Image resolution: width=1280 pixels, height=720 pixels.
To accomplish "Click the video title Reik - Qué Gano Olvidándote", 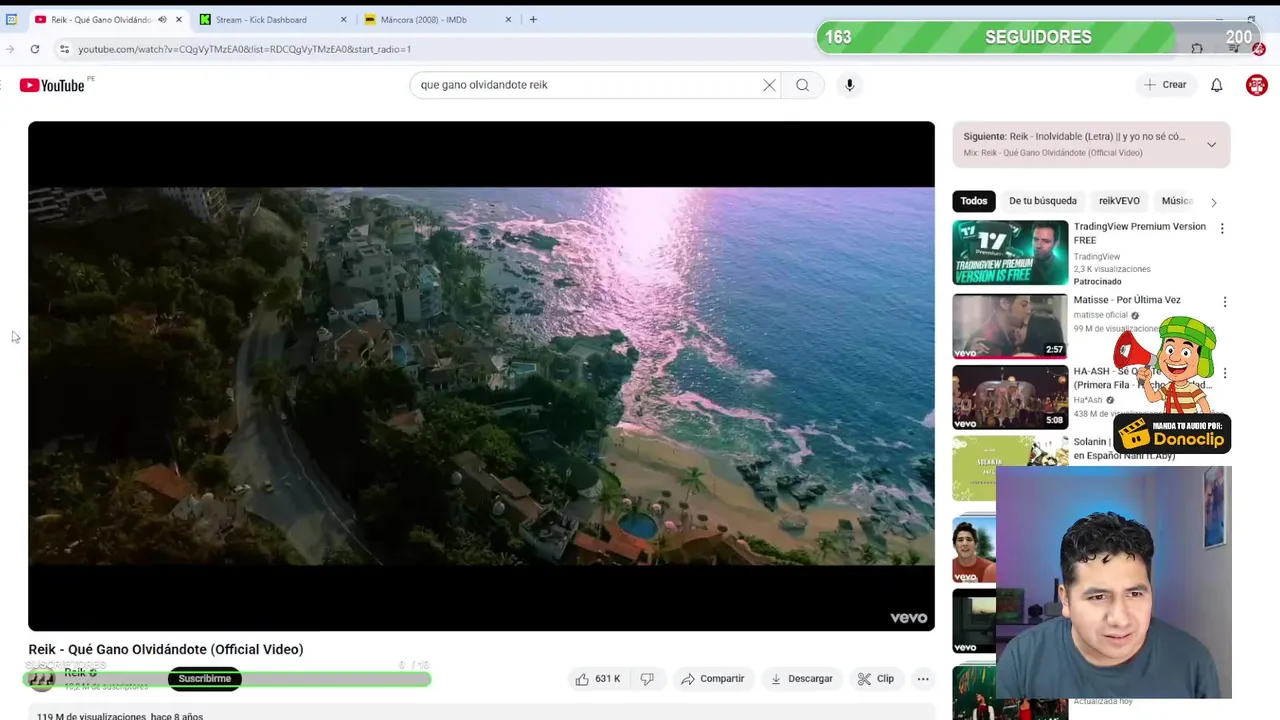I will tap(166, 649).
